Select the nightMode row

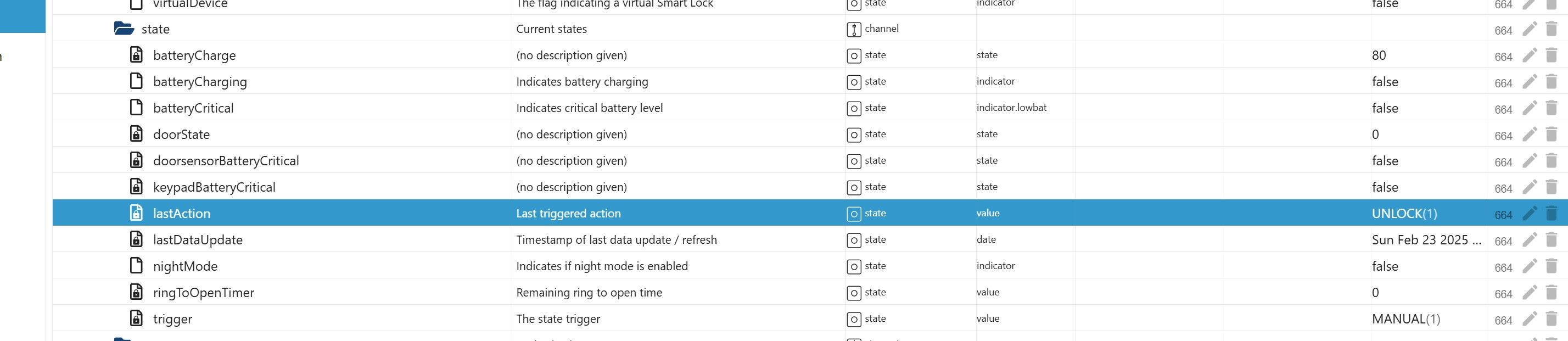pos(185,266)
